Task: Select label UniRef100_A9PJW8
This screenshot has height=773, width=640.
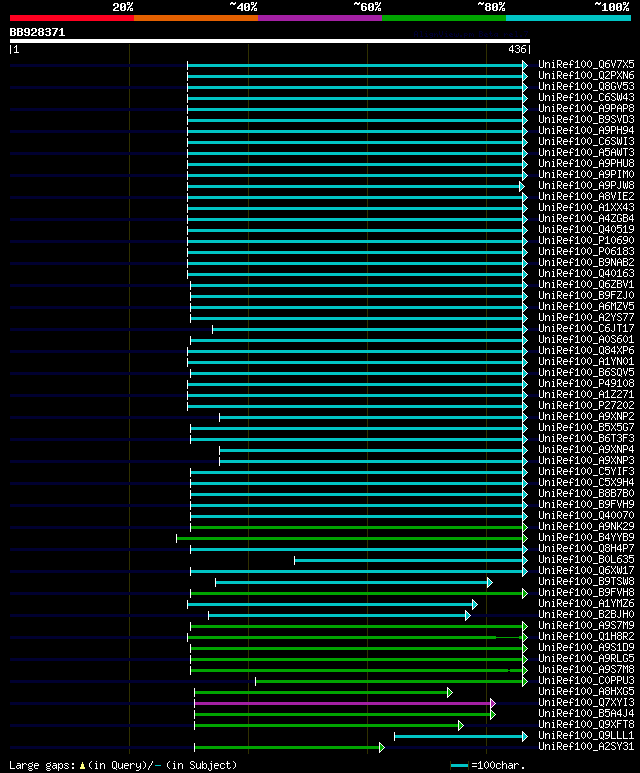Action: [586, 186]
